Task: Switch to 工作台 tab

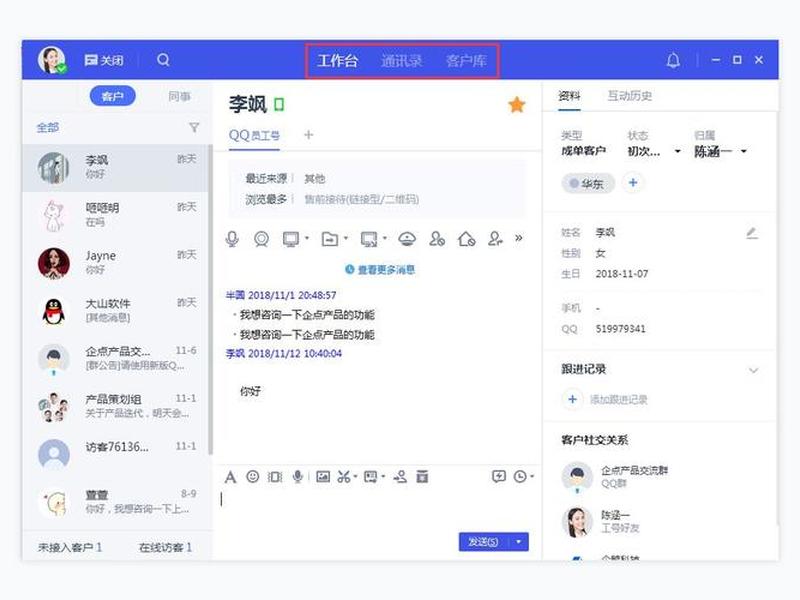Action: coord(337,61)
